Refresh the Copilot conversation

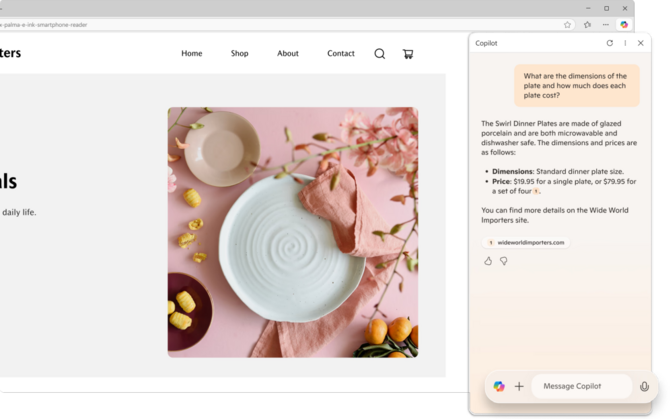coord(610,43)
